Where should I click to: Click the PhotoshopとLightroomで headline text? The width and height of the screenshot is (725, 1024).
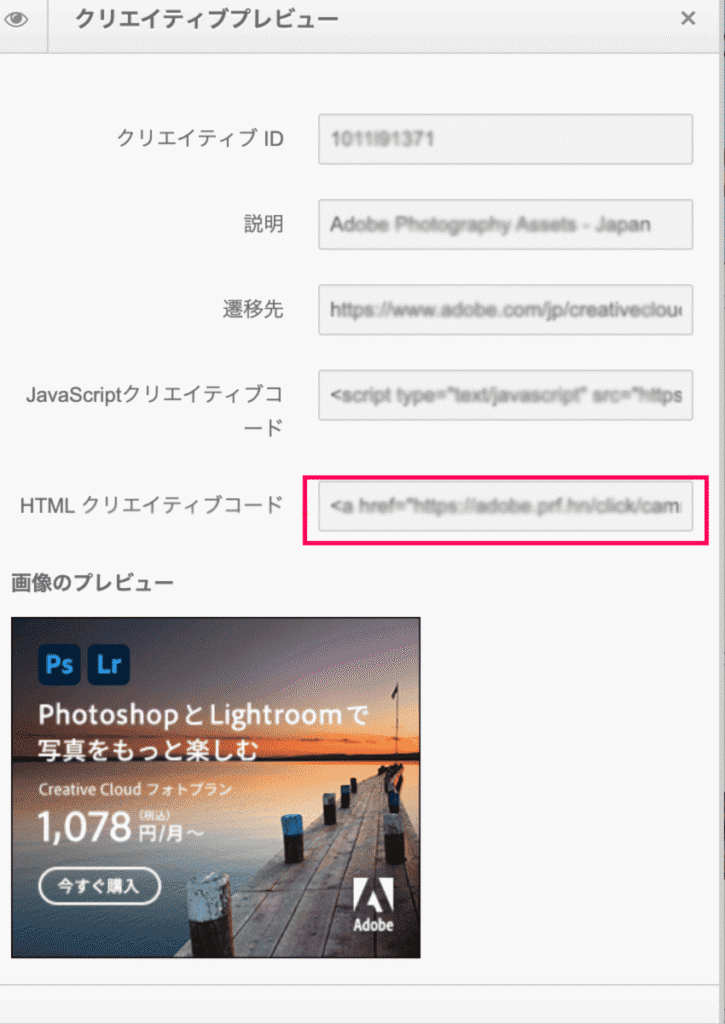click(203, 715)
